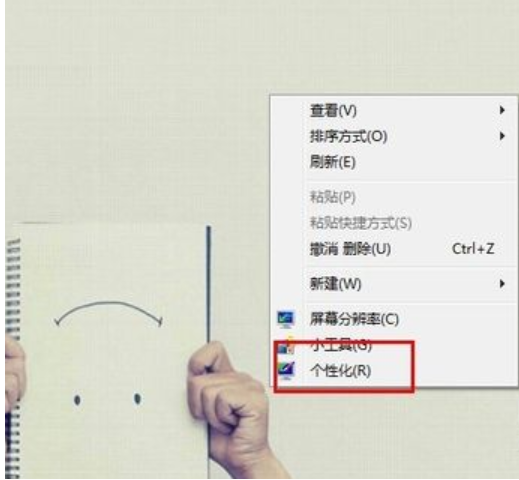519x480 pixels.
Task: Click the sad face drawing on the notebook
Action: pyautogui.click(x=108, y=353)
